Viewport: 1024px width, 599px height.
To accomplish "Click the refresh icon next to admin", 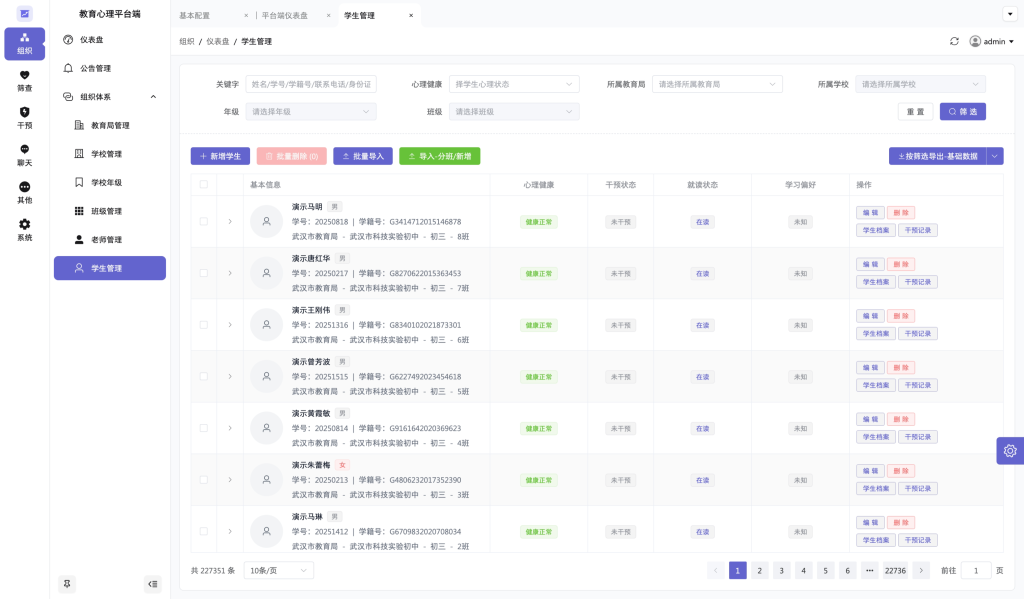I will [954, 41].
